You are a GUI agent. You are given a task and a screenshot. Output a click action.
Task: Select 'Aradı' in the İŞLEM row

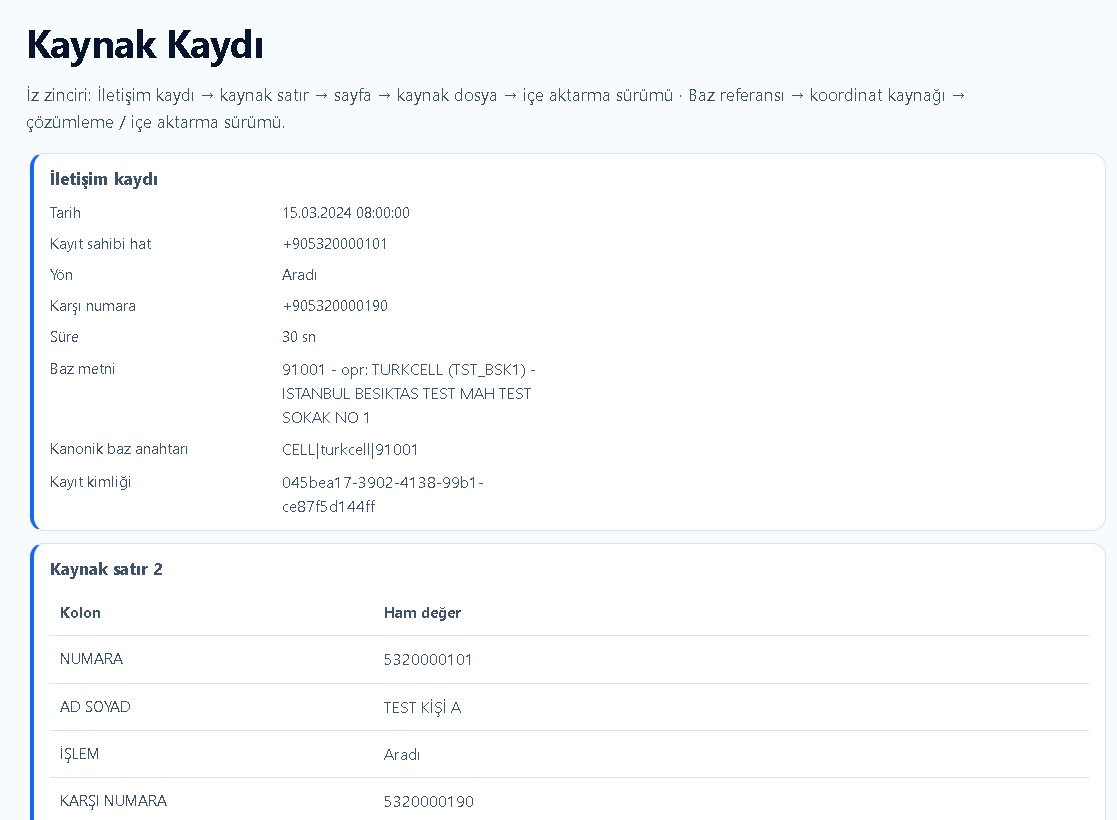point(402,754)
